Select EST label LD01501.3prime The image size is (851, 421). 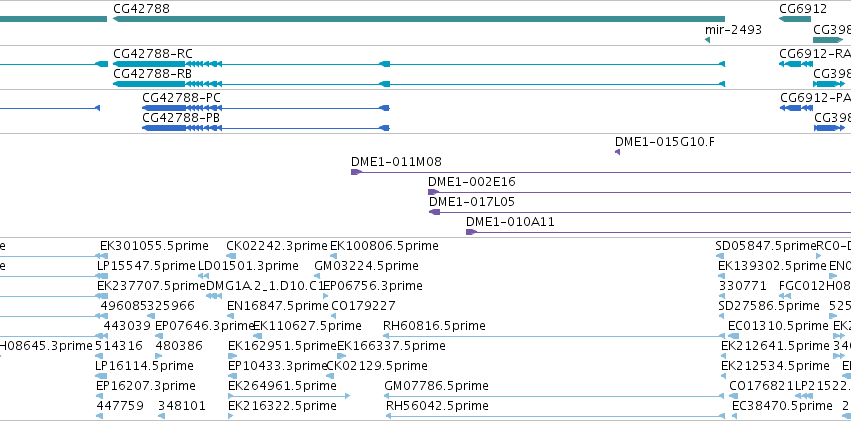[x=248, y=266]
